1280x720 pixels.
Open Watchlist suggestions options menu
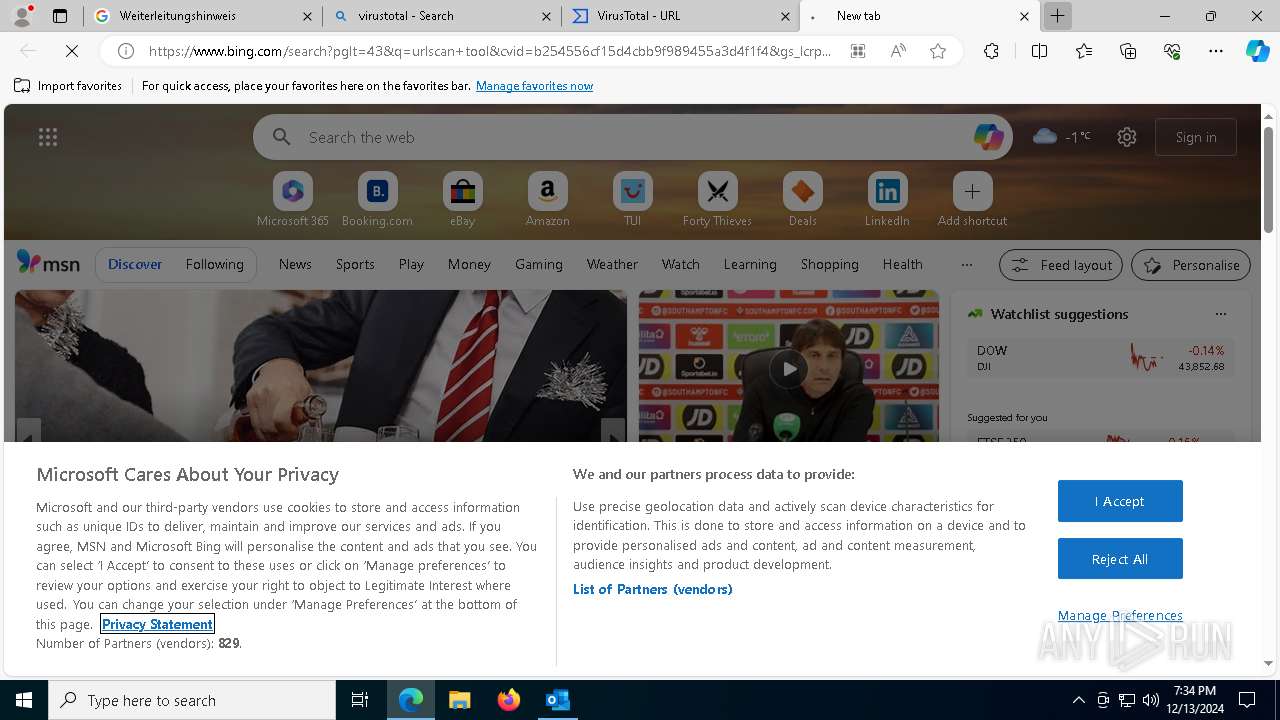click(1220, 314)
